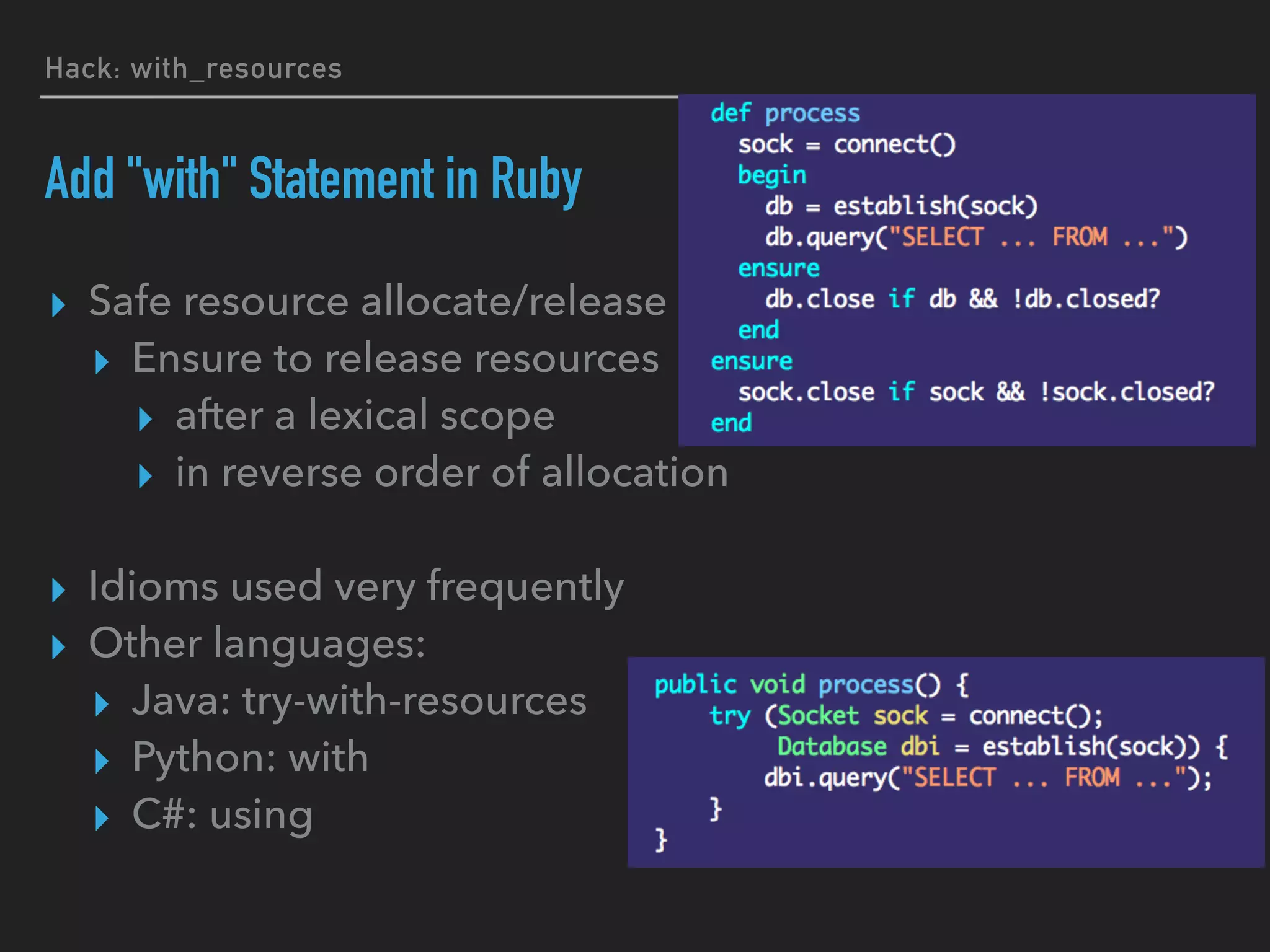Click the 'db.close if db && !db.closed?' line
The image size is (1270, 952).
pyautogui.click(x=962, y=299)
